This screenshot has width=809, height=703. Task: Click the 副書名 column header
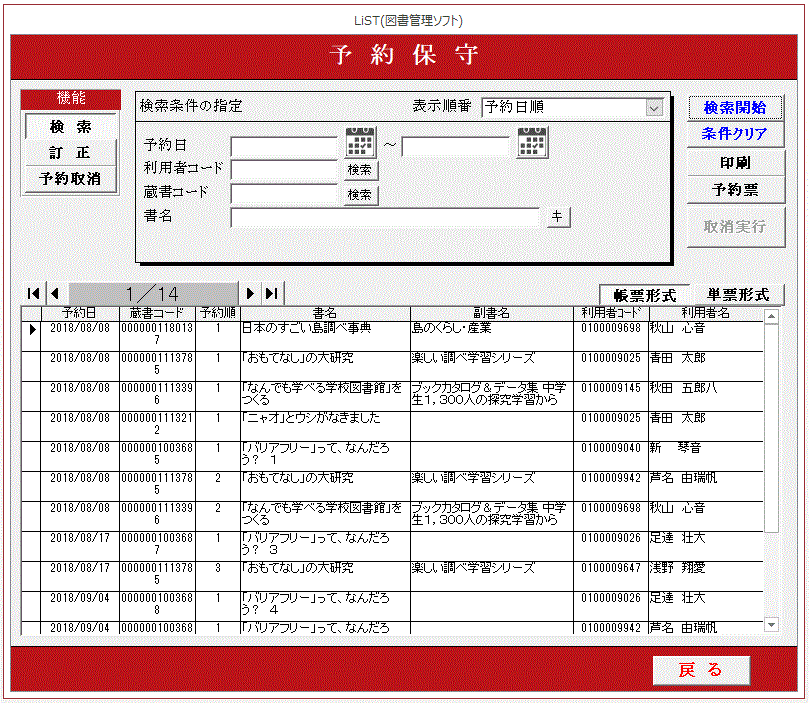[x=492, y=313]
